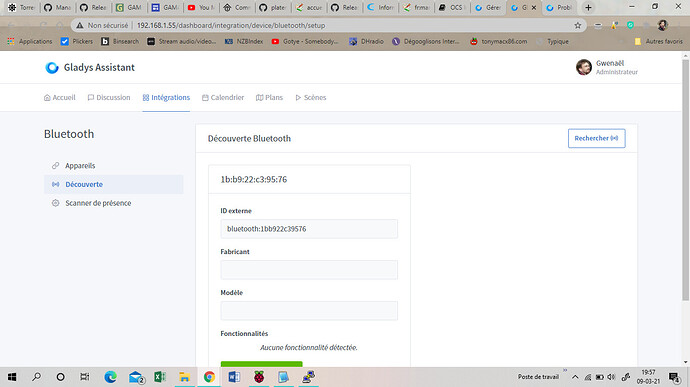Viewport: 690px width, 387px height.
Task: Open the Windows Start menu
Action: point(12,377)
